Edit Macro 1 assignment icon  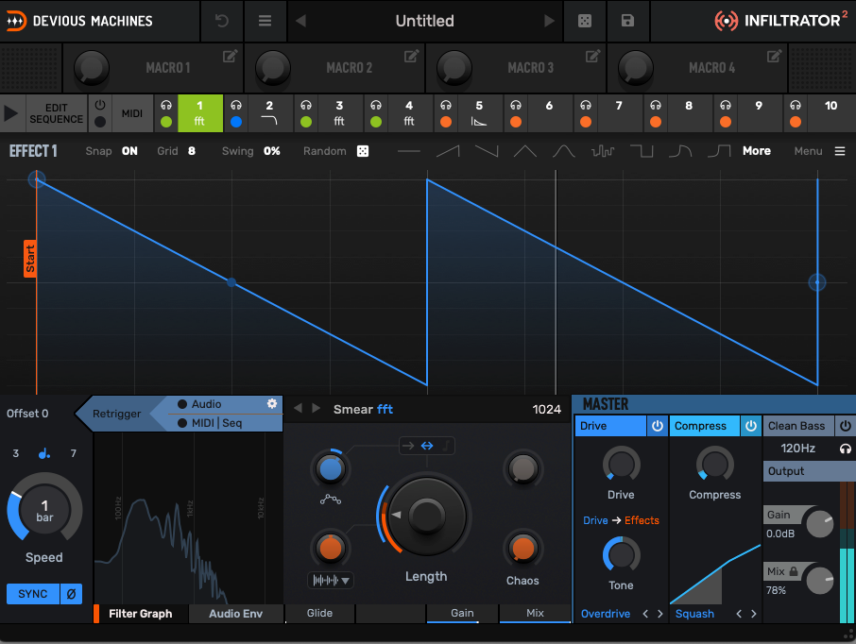tap(230, 56)
